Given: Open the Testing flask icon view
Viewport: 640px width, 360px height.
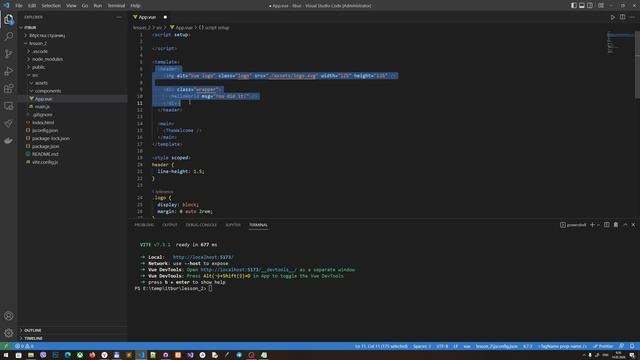Looking at the screenshot, I should [x=9, y=123].
